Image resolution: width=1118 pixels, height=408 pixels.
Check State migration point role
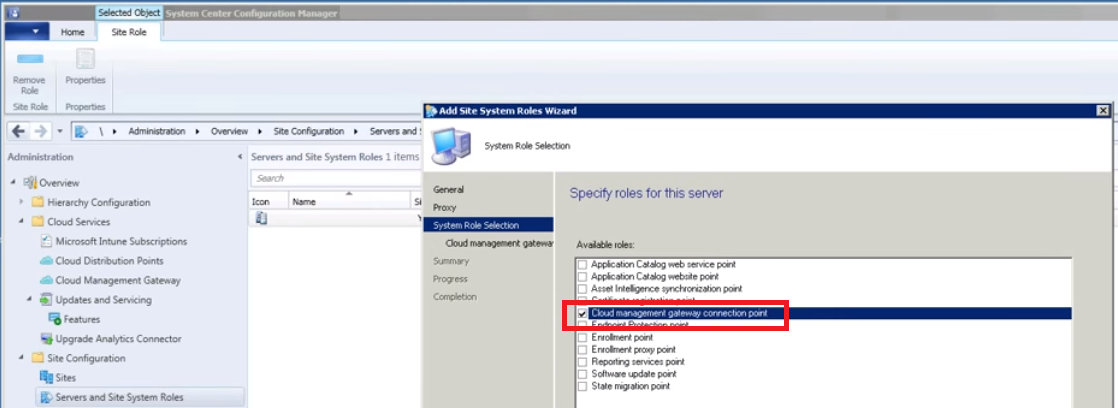click(x=582, y=386)
